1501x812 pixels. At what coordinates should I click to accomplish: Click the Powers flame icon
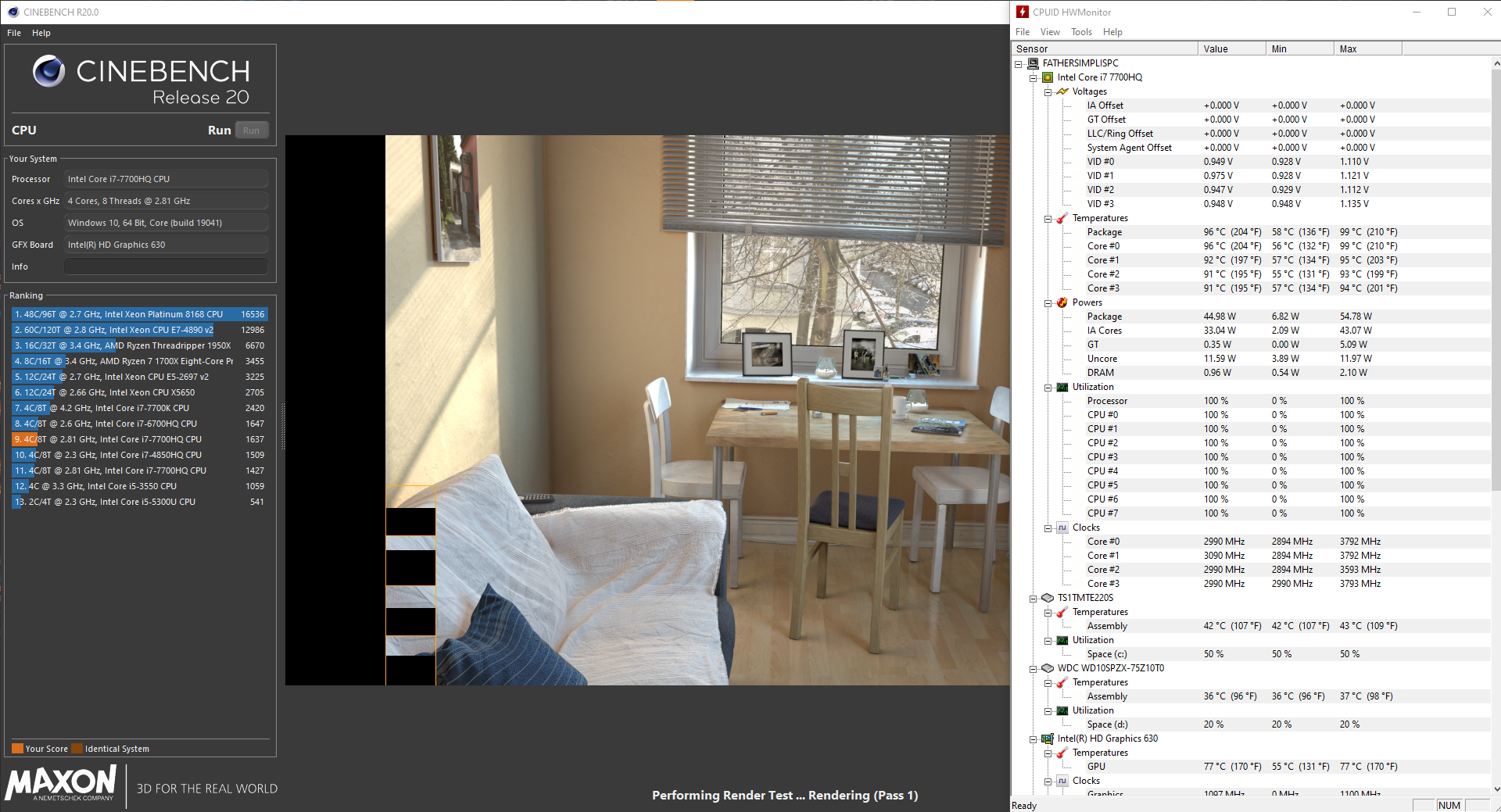pyautogui.click(x=1062, y=302)
